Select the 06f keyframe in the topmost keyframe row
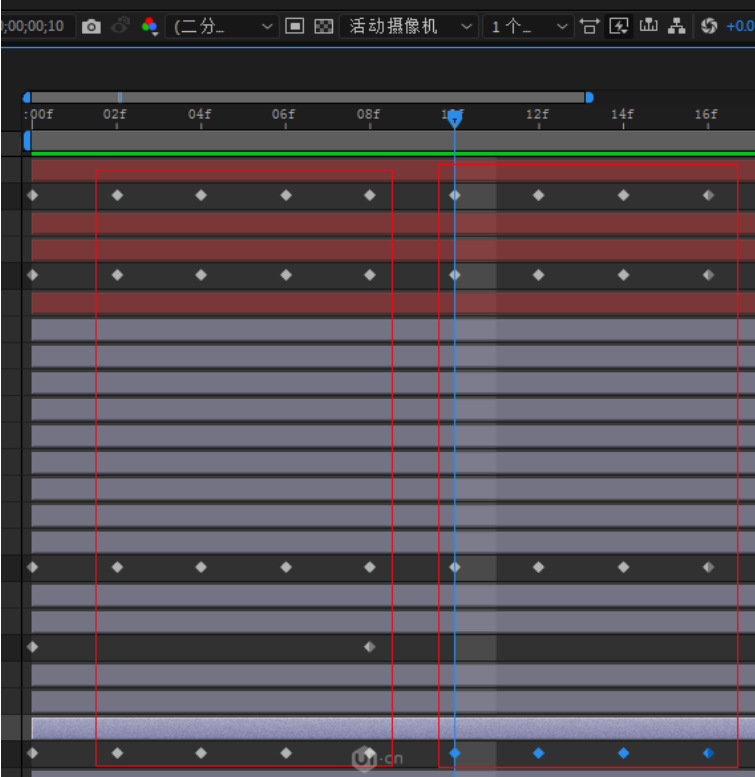Screen dimensions: 755x777 (x=286, y=195)
